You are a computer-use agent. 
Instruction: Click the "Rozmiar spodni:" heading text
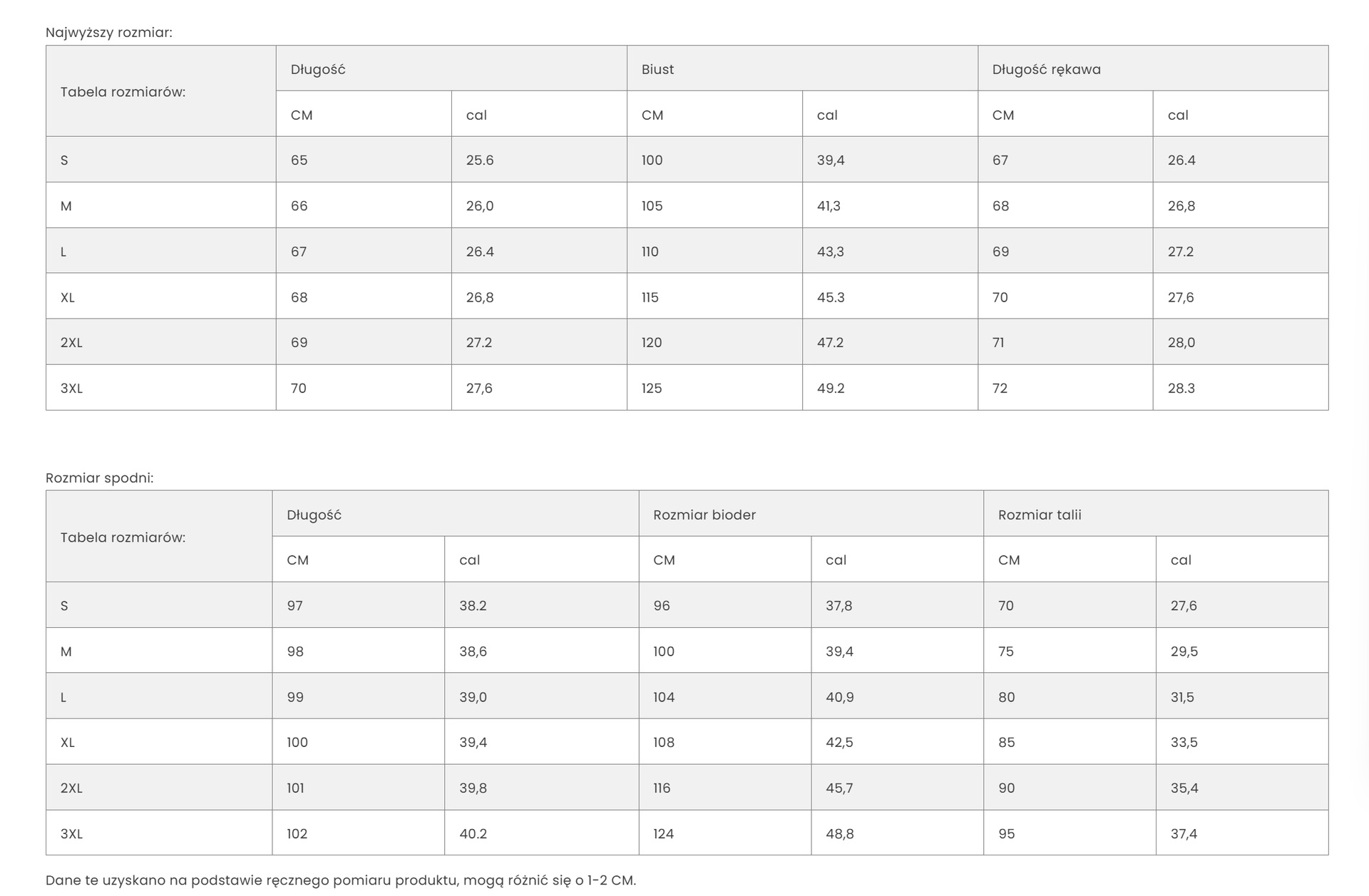[100, 478]
